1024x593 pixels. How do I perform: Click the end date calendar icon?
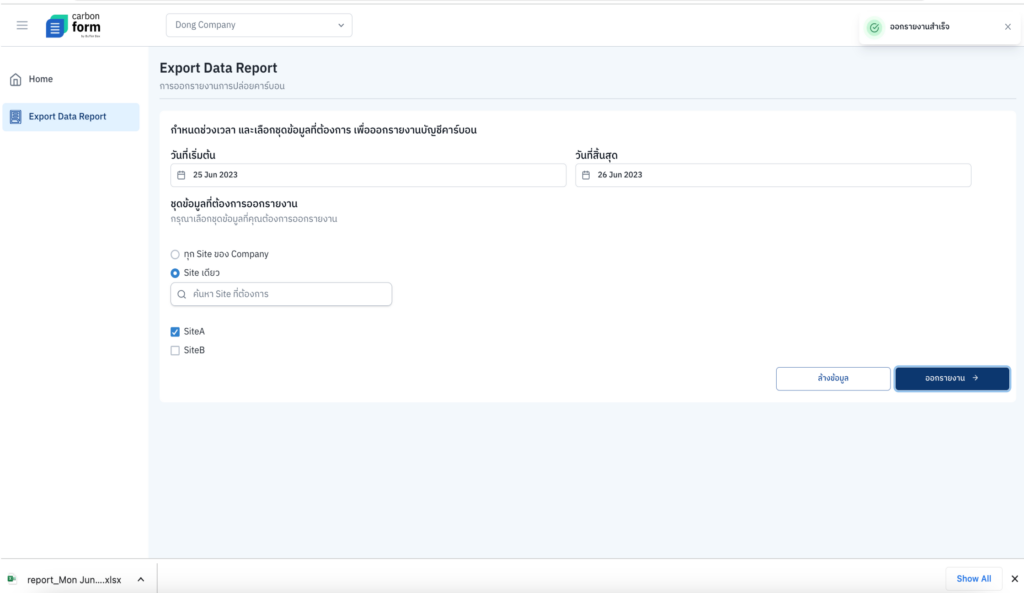coord(586,175)
